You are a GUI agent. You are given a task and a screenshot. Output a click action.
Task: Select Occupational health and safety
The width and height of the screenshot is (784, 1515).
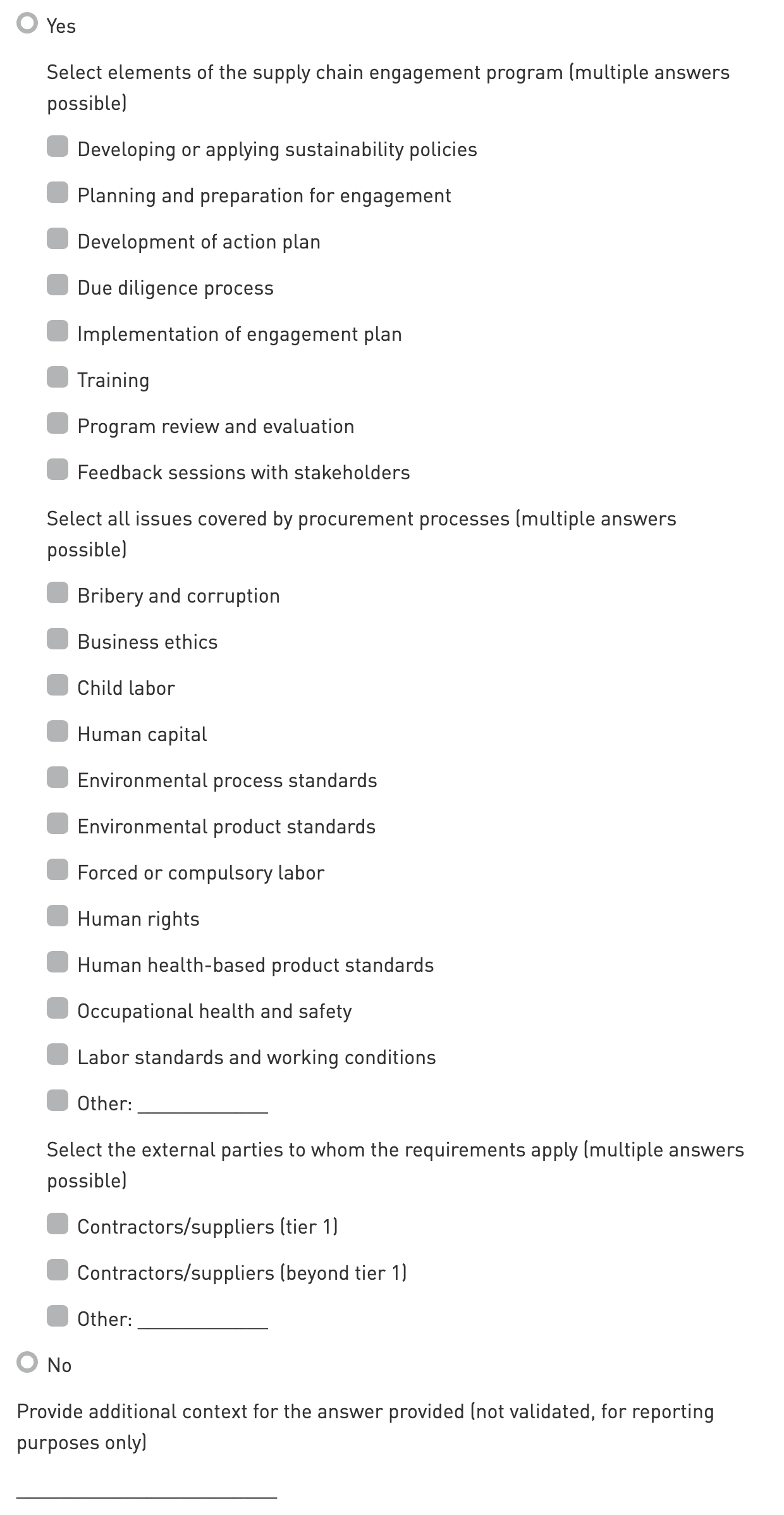(x=58, y=1009)
